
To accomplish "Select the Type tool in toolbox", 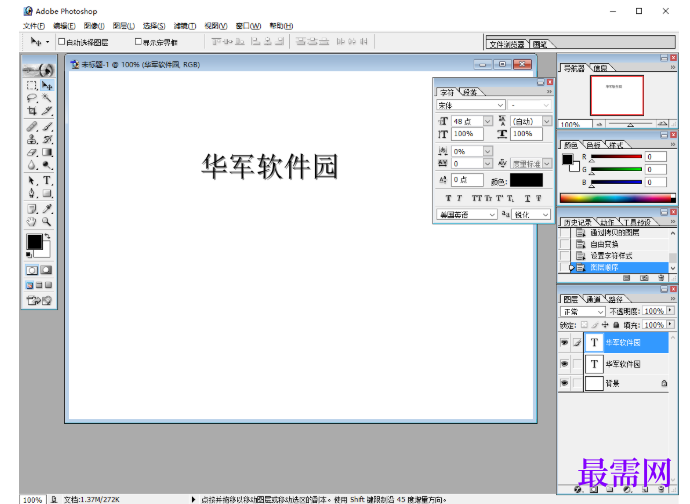I will click(x=47, y=180).
